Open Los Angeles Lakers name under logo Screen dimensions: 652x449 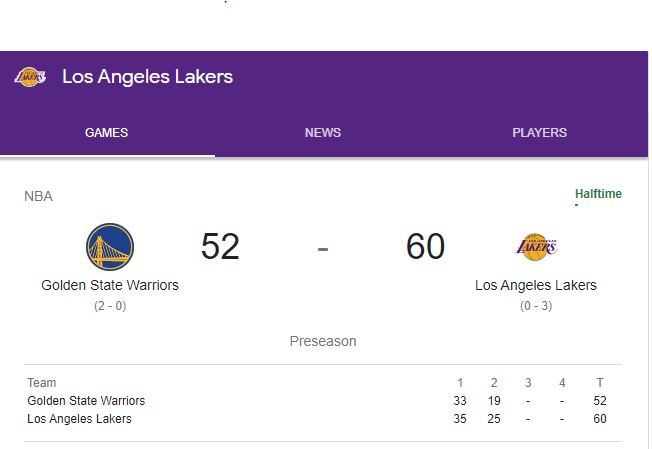pos(536,286)
